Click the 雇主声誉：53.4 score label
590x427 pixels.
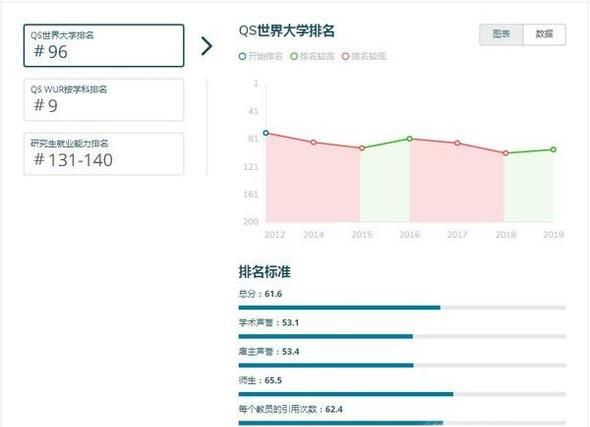pos(269,352)
